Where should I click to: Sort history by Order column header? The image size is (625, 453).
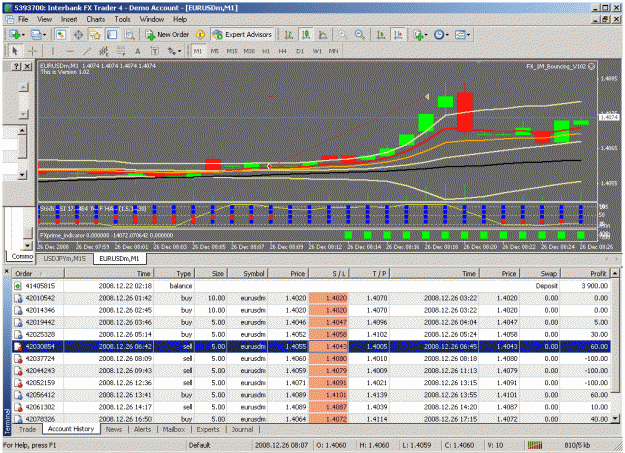coord(38,274)
